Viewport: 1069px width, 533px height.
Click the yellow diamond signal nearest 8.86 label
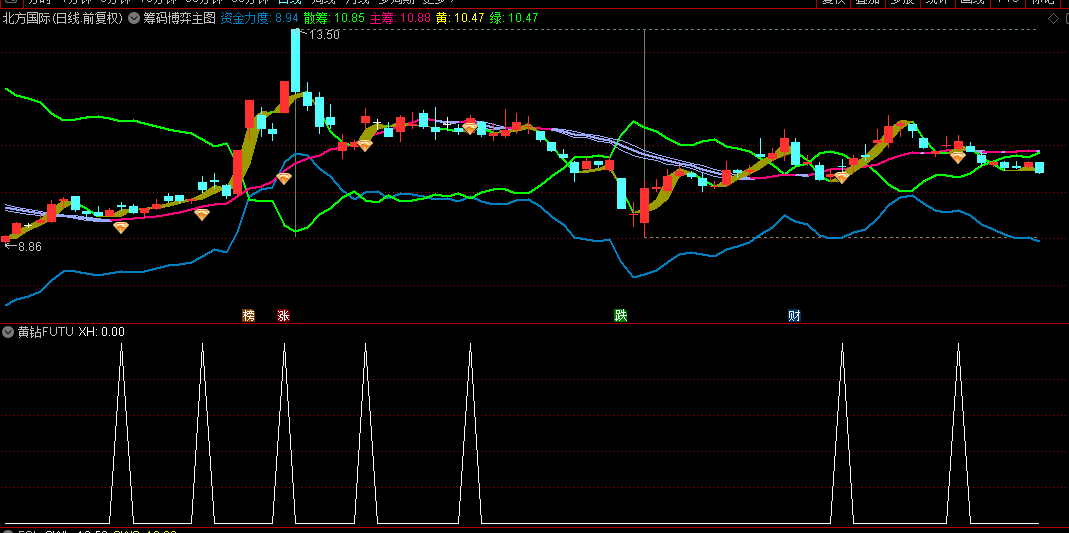(x=121, y=228)
